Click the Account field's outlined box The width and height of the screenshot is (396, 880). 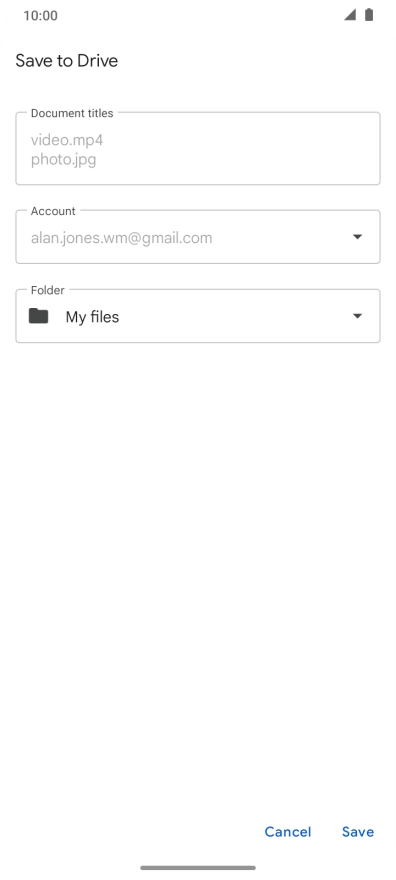198,237
